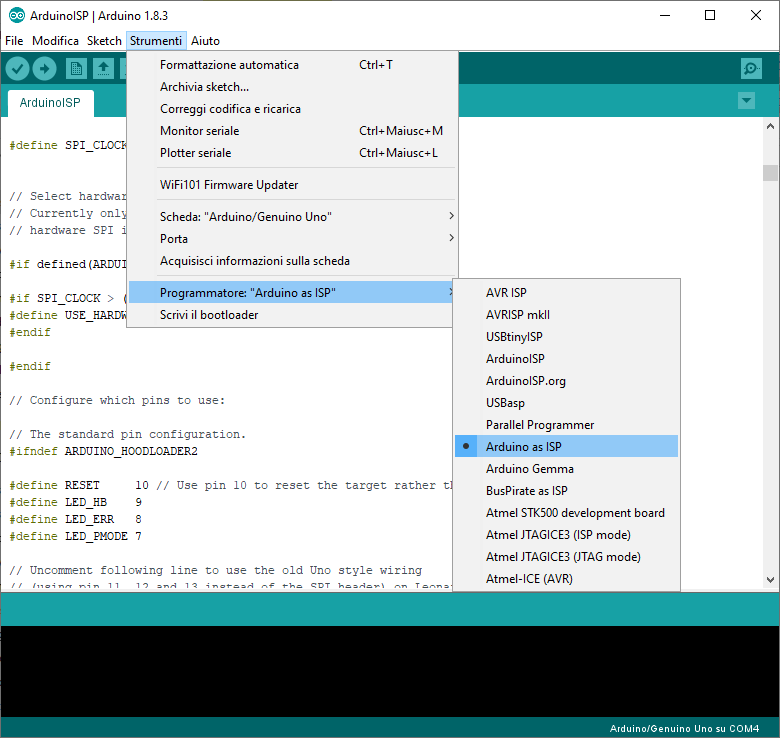Select the ArduinoISP programmer entry
Screen dimensions: 780x738
coord(566,359)
